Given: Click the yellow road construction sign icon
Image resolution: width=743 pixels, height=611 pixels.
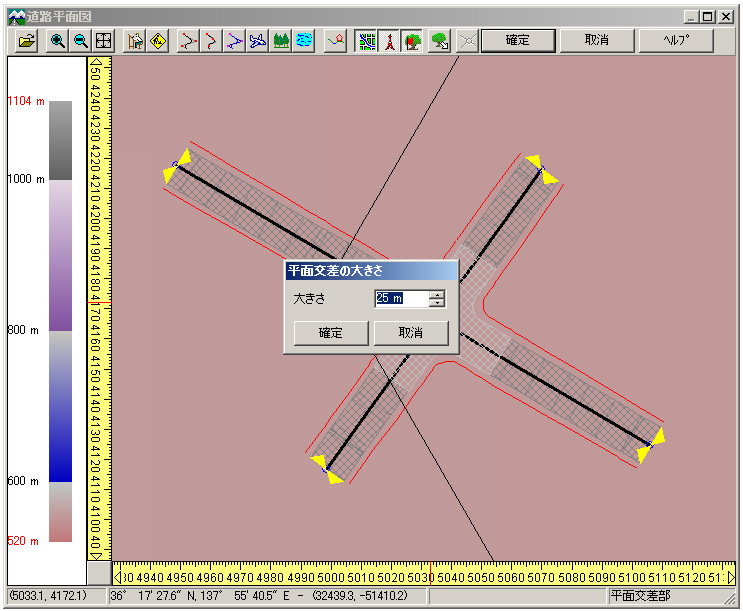Looking at the screenshot, I should (158, 41).
